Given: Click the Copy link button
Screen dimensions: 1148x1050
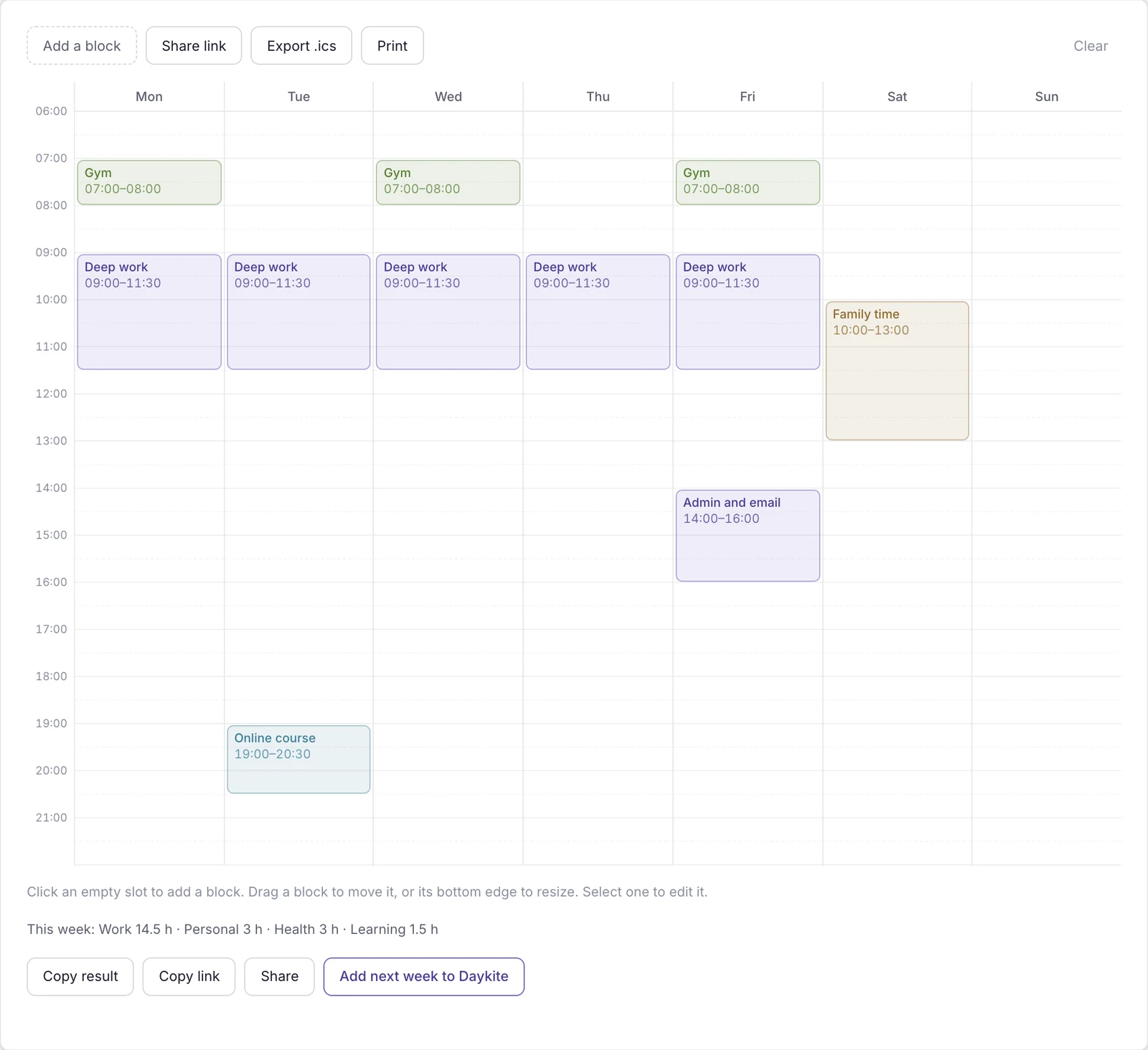Looking at the screenshot, I should (189, 977).
